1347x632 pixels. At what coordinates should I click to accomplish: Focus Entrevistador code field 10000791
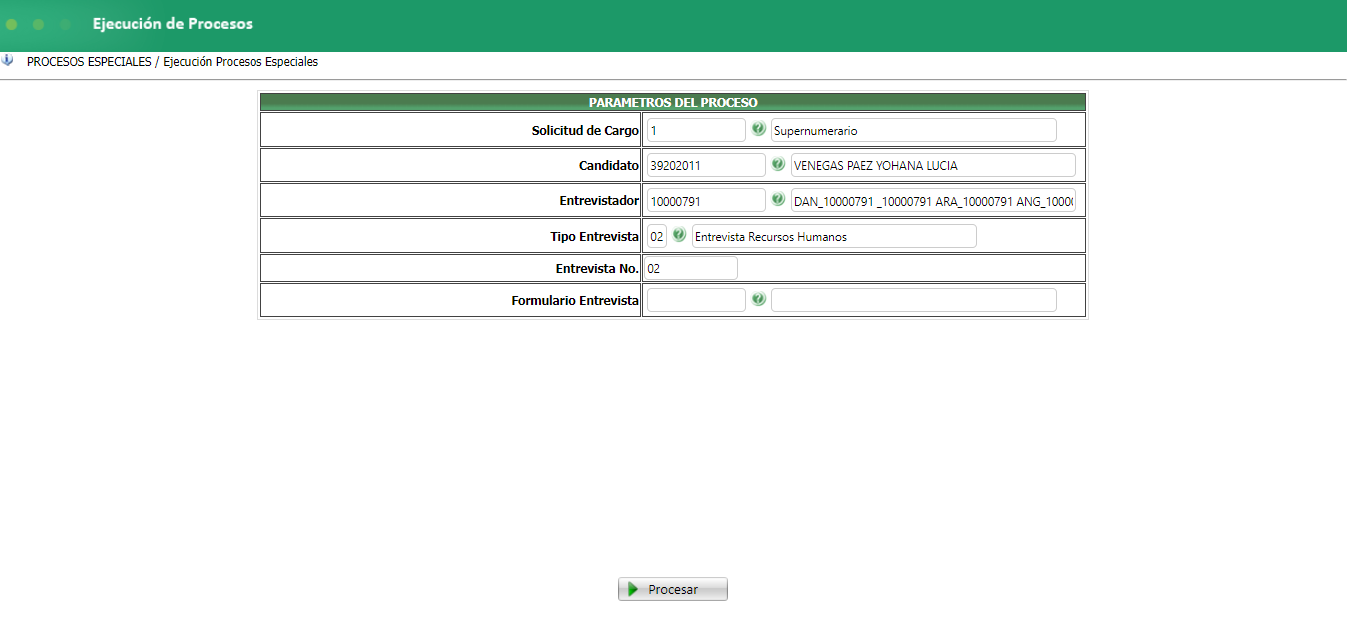point(706,201)
